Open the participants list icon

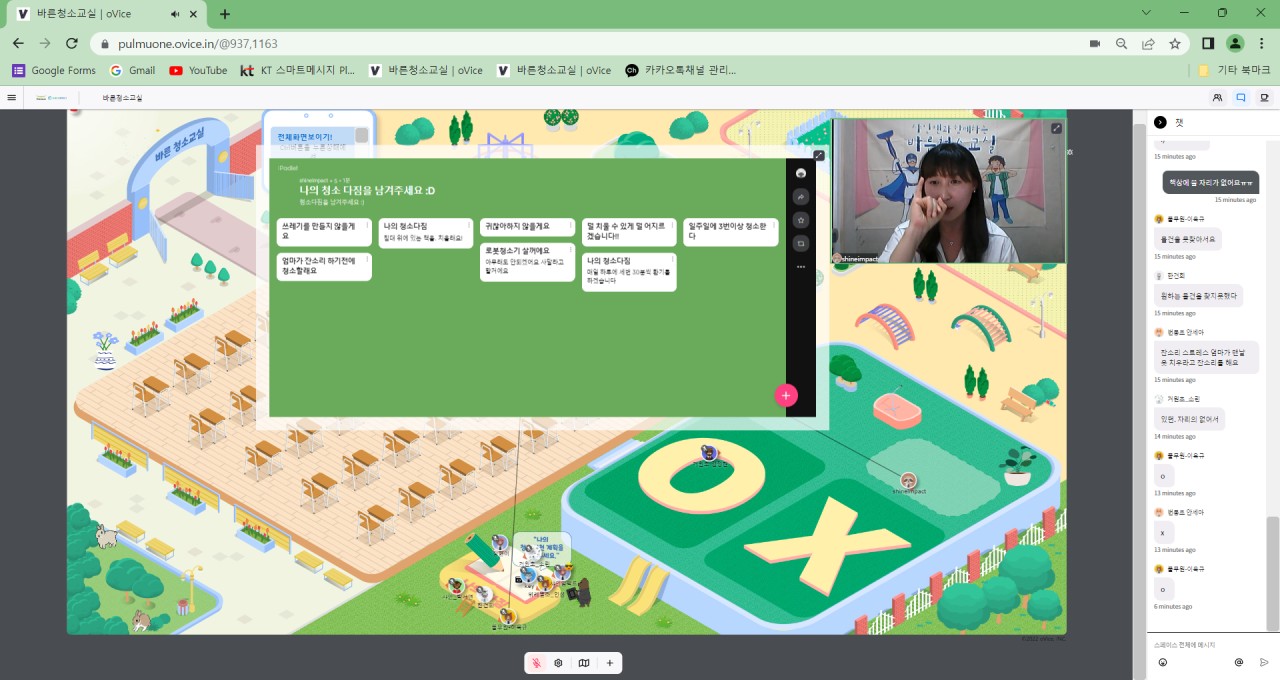click(1217, 98)
